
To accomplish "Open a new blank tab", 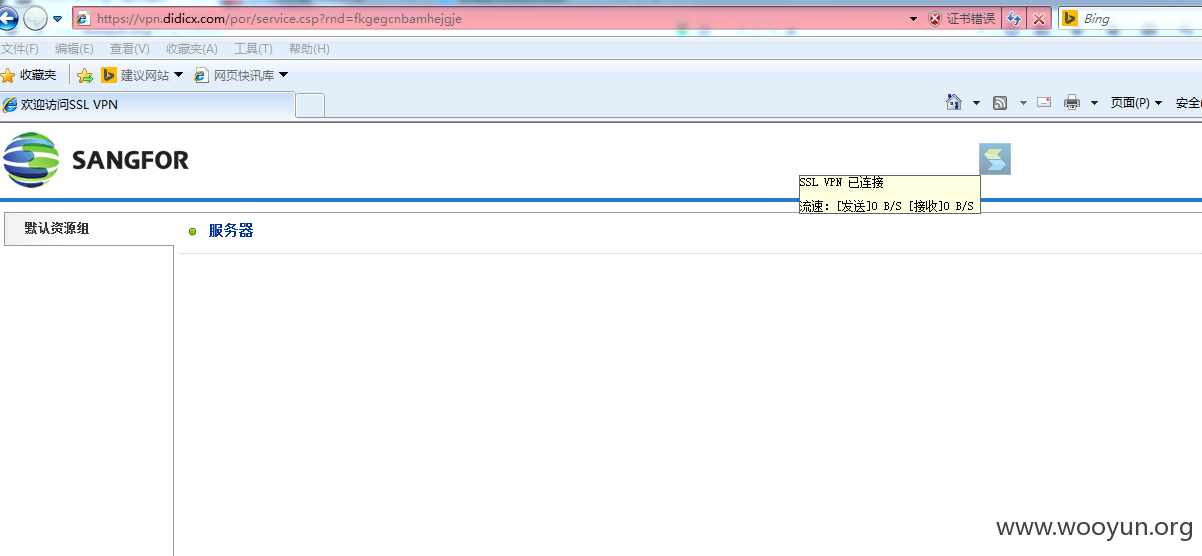I will click(310, 105).
